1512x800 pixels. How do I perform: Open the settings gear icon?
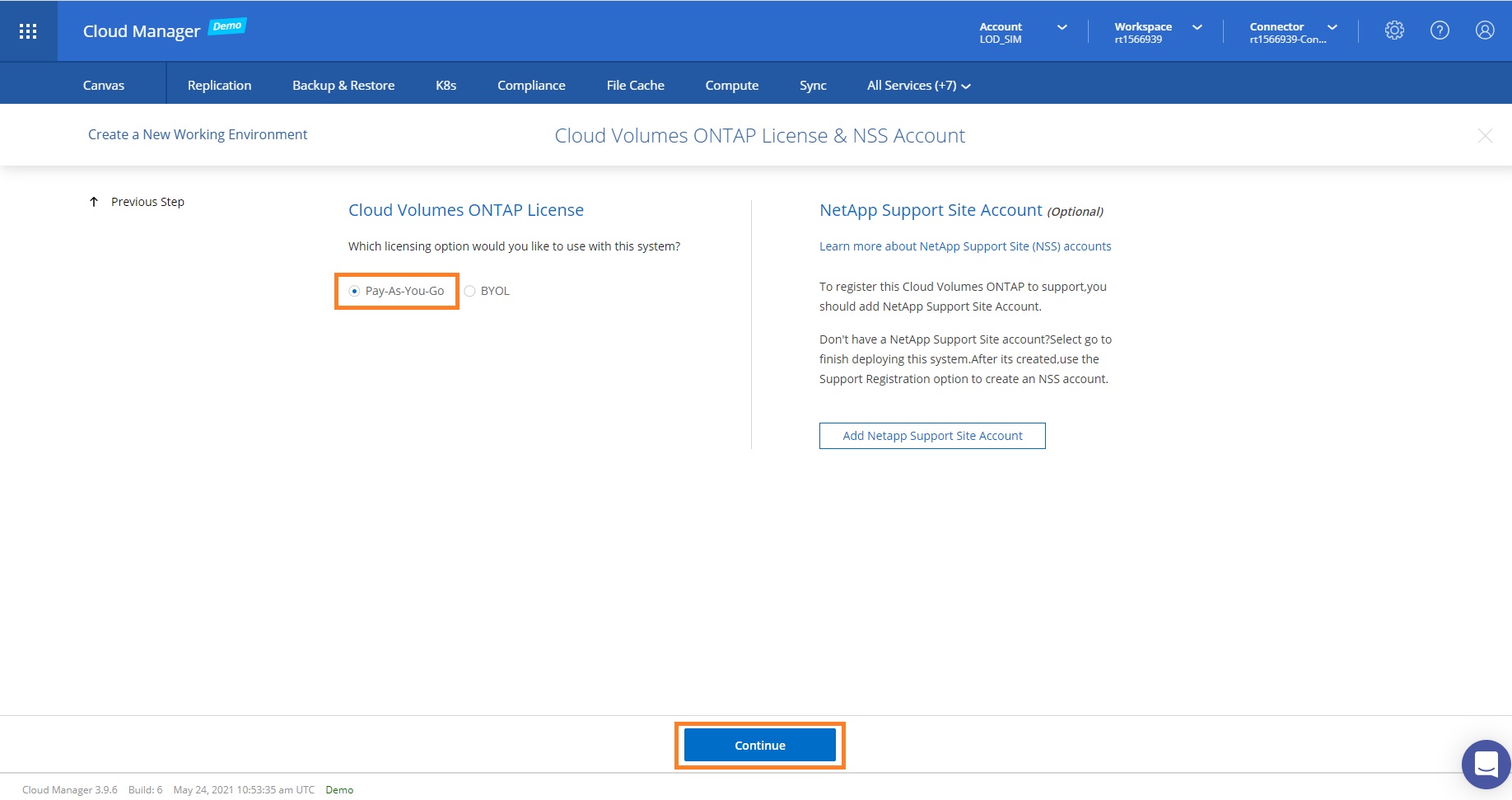(x=1394, y=30)
